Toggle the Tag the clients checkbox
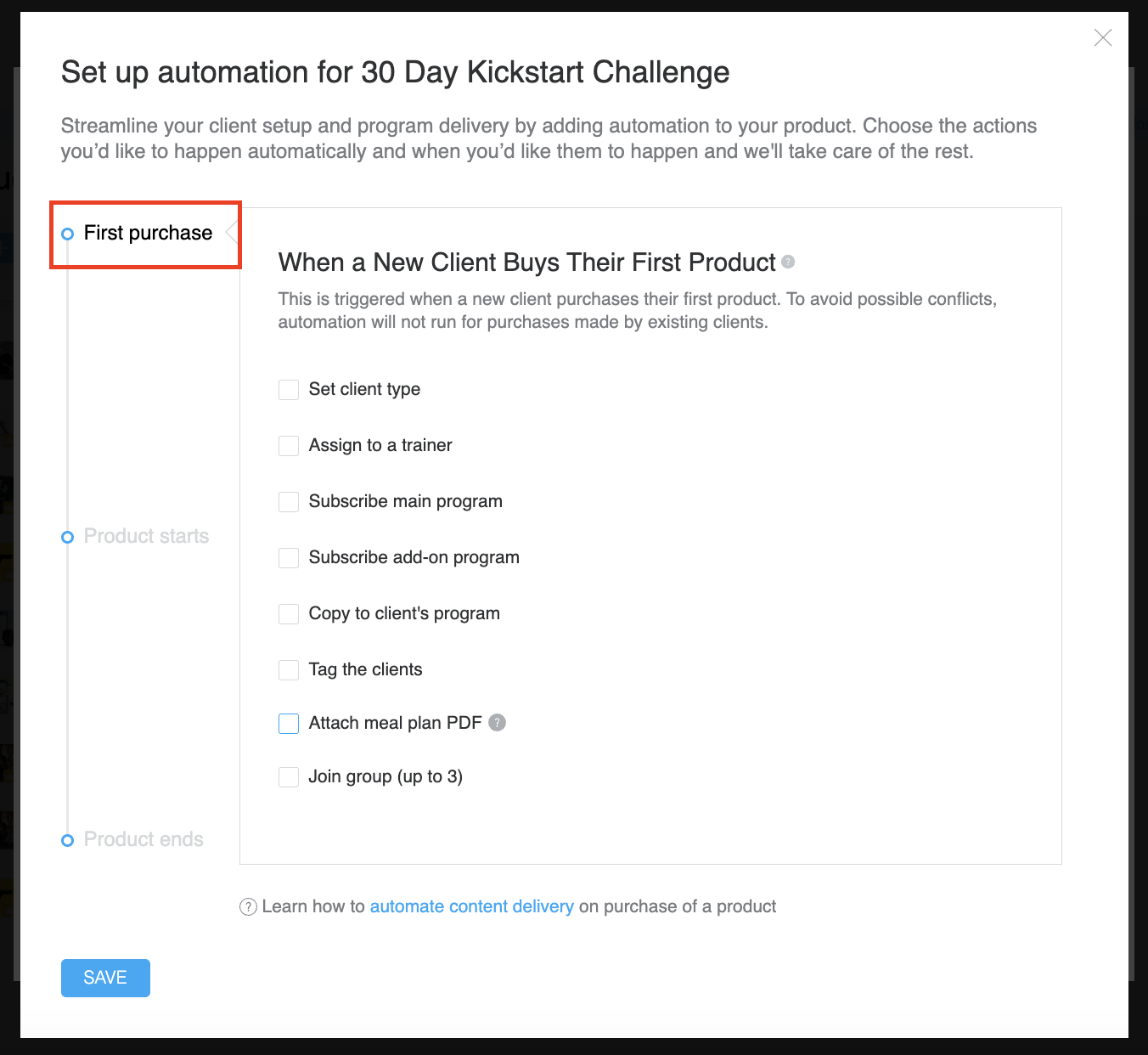Viewport: 1148px width, 1055px height. pyautogui.click(x=289, y=670)
